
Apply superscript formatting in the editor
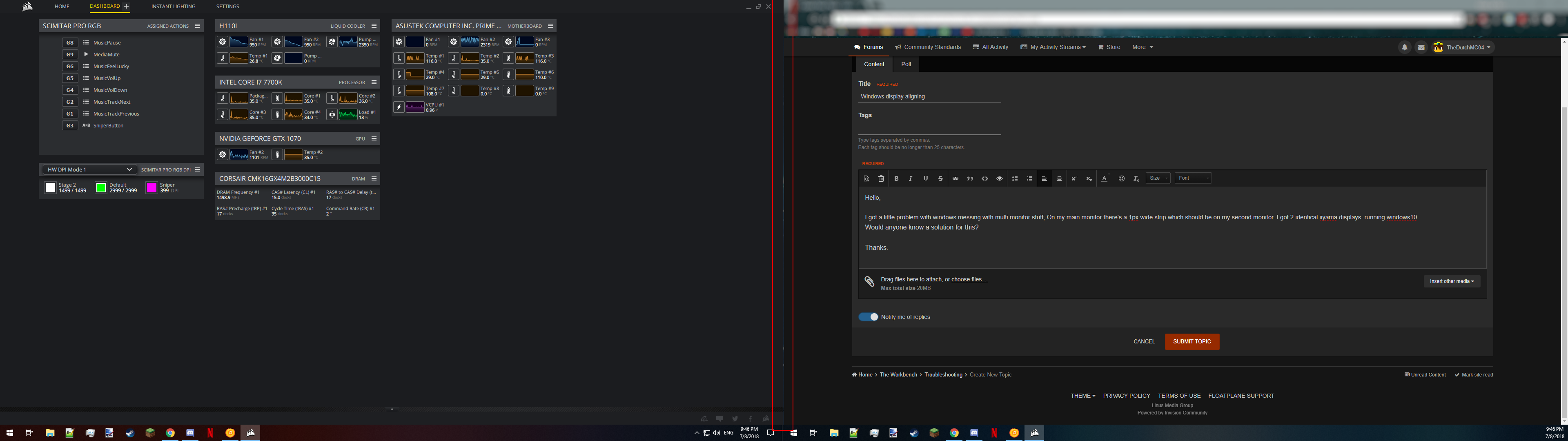click(x=1074, y=178)
